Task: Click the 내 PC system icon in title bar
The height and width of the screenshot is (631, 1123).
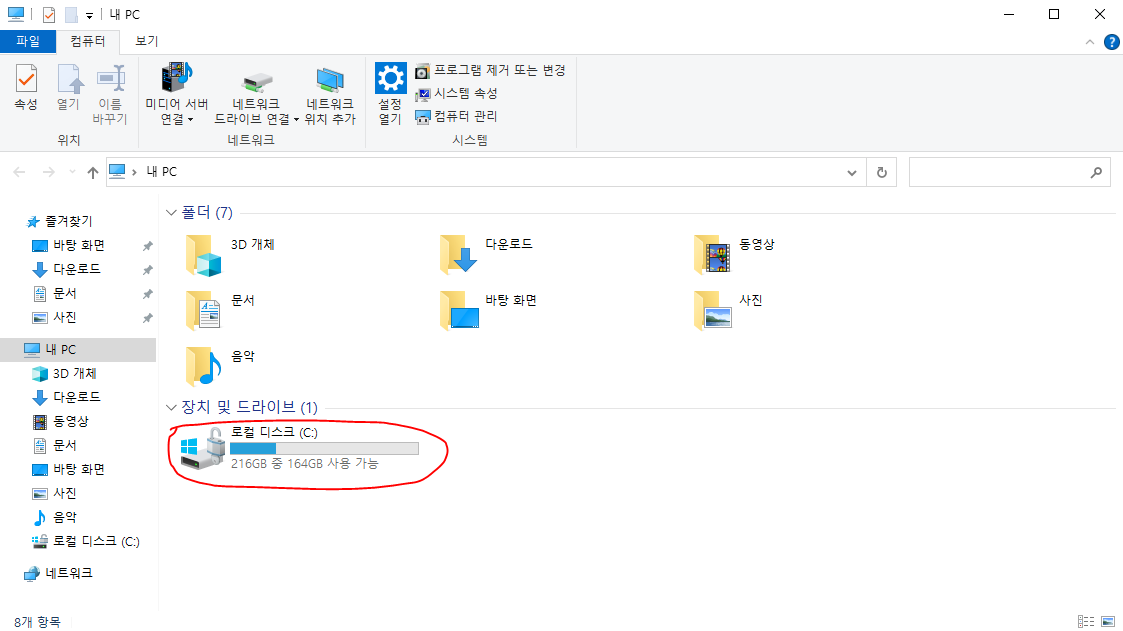Action: 15,14
